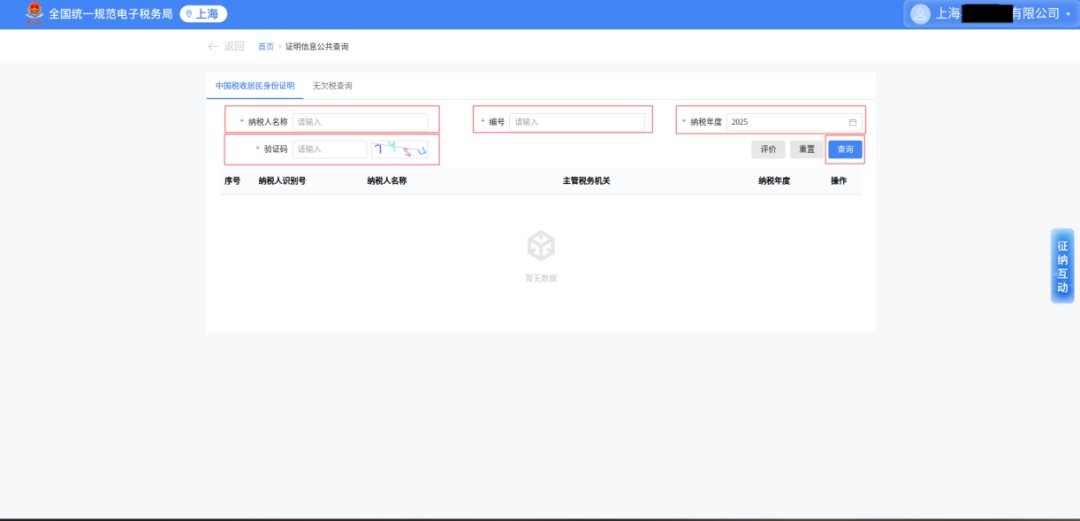Focus the 纳税人名称 input field
The image size is (1080, 521).
pyautogui.click(x=360, y=122)
